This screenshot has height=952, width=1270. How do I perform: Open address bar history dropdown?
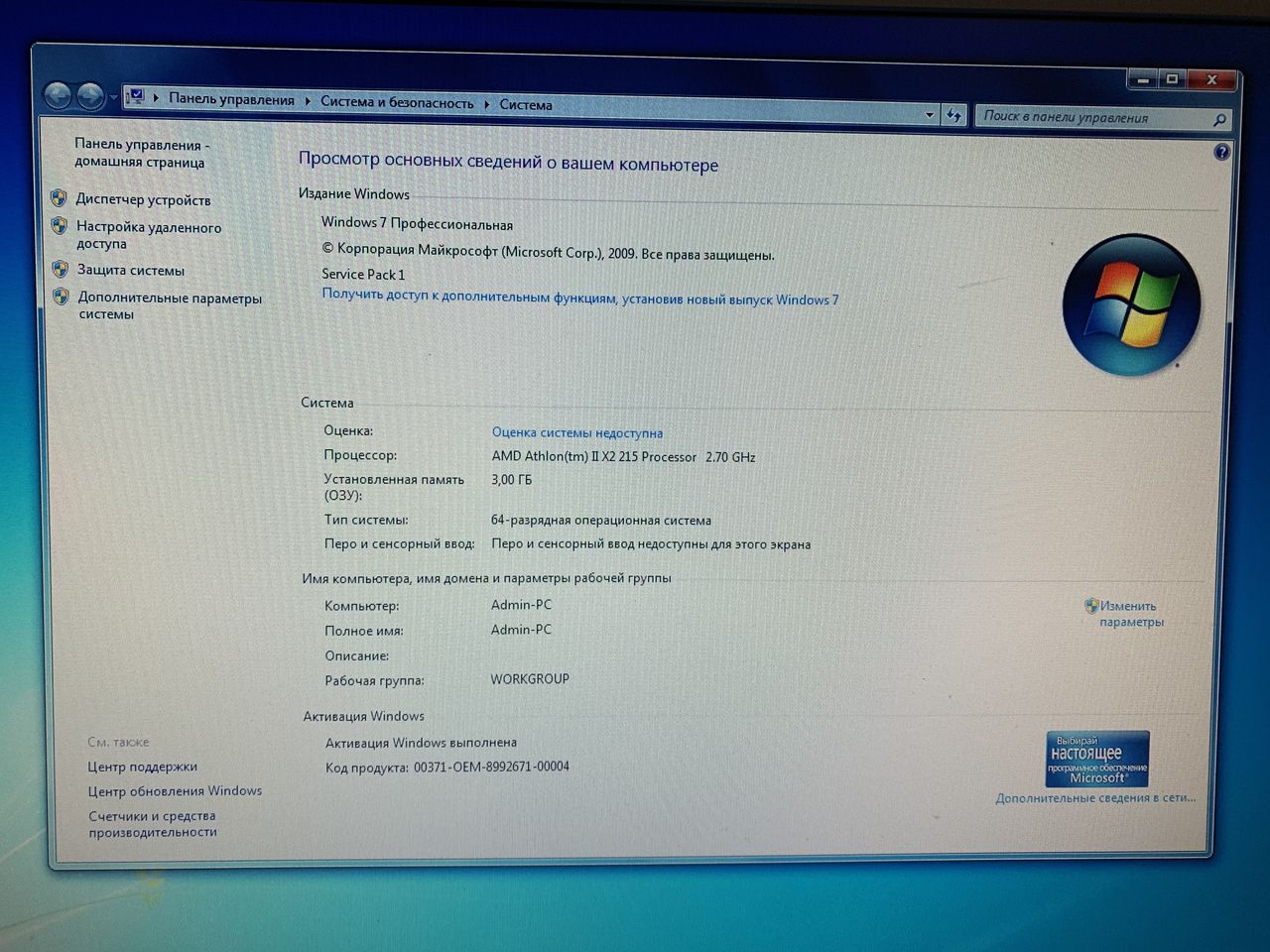(930, 115)
